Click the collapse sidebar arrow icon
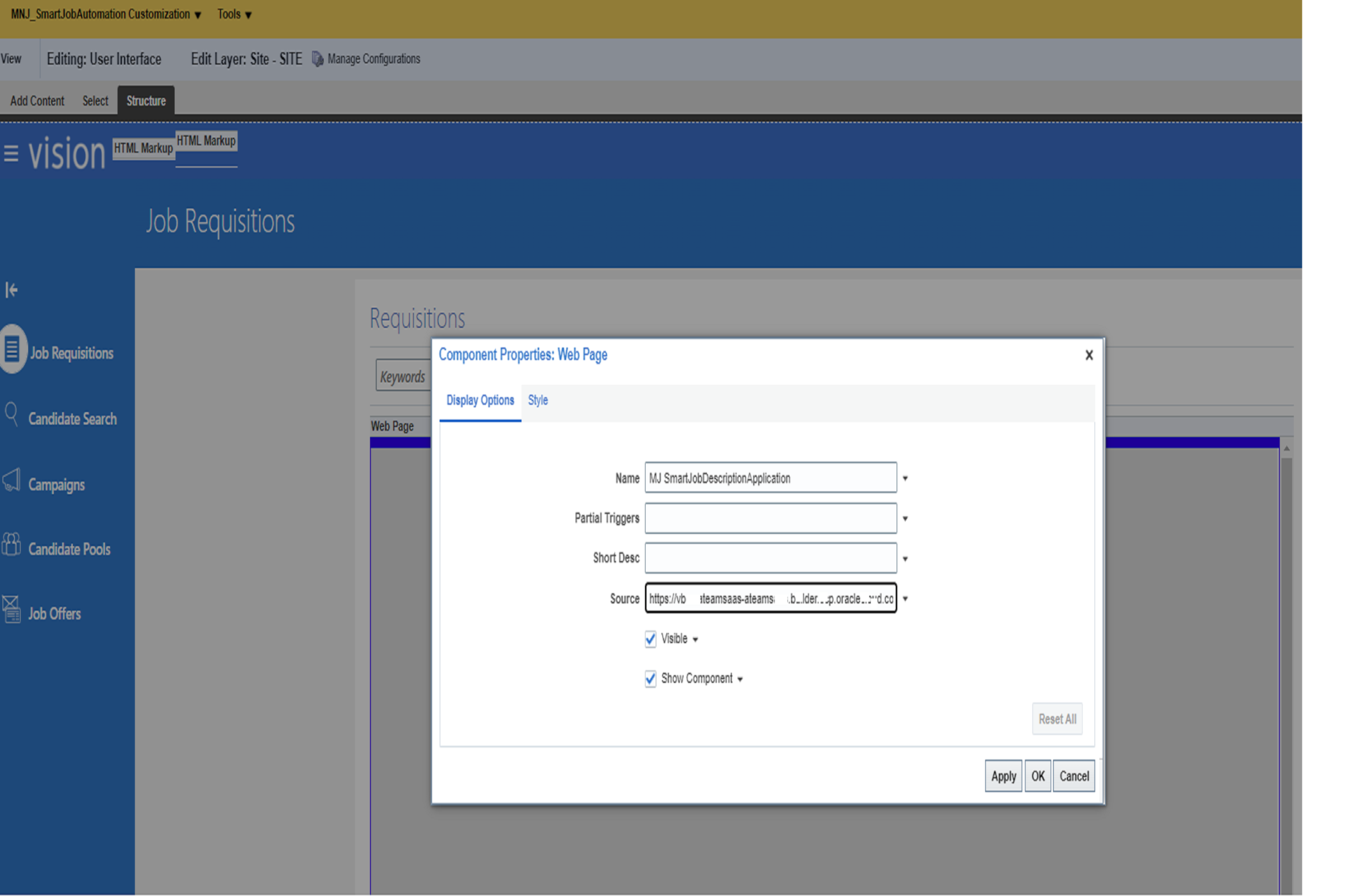The height and width of the screenshot is (896, 1359). tap(11, 290)
